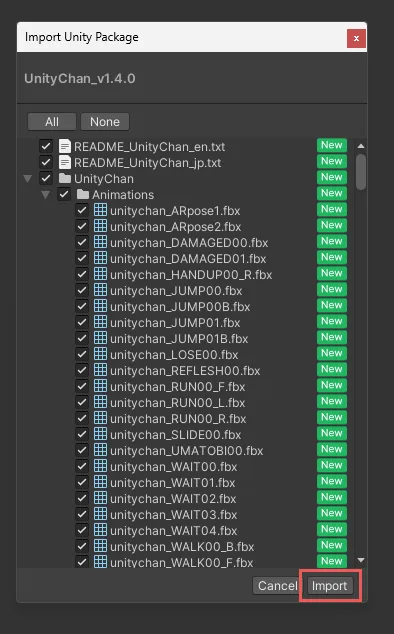Uncheck unitychan_LOSE00.fbx checkbox
Image resolution: width=394 pixels, height=634 pixels.
point(82,354)
